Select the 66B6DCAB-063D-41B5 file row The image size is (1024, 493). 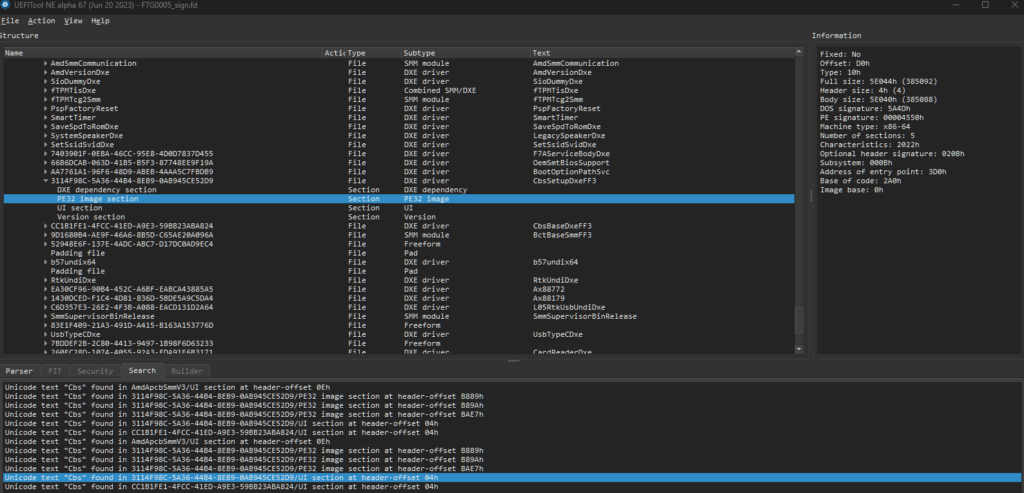[x=399, y=163]
